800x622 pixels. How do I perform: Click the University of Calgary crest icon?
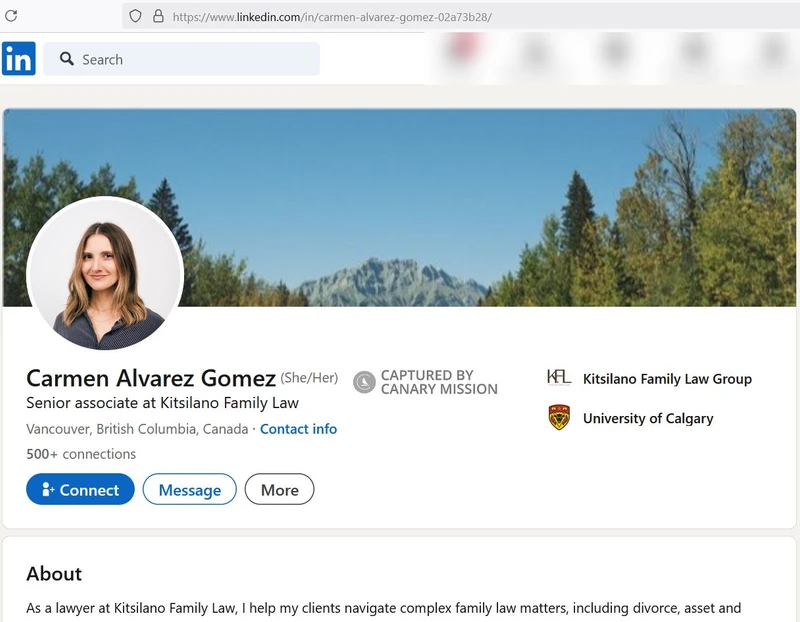(559, 417)
